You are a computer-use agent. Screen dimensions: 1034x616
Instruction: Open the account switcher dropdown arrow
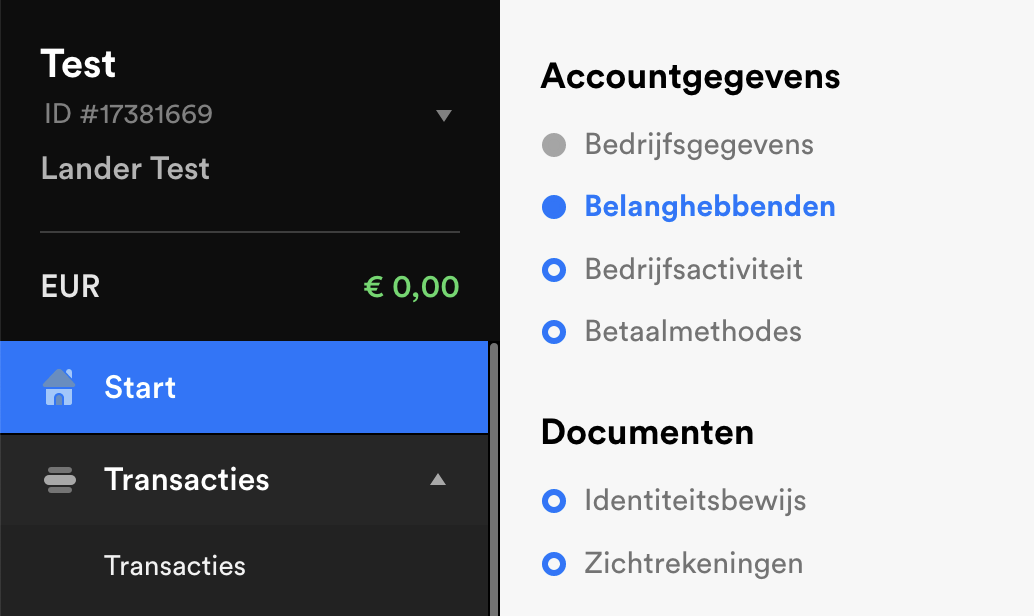pos(444,116)
